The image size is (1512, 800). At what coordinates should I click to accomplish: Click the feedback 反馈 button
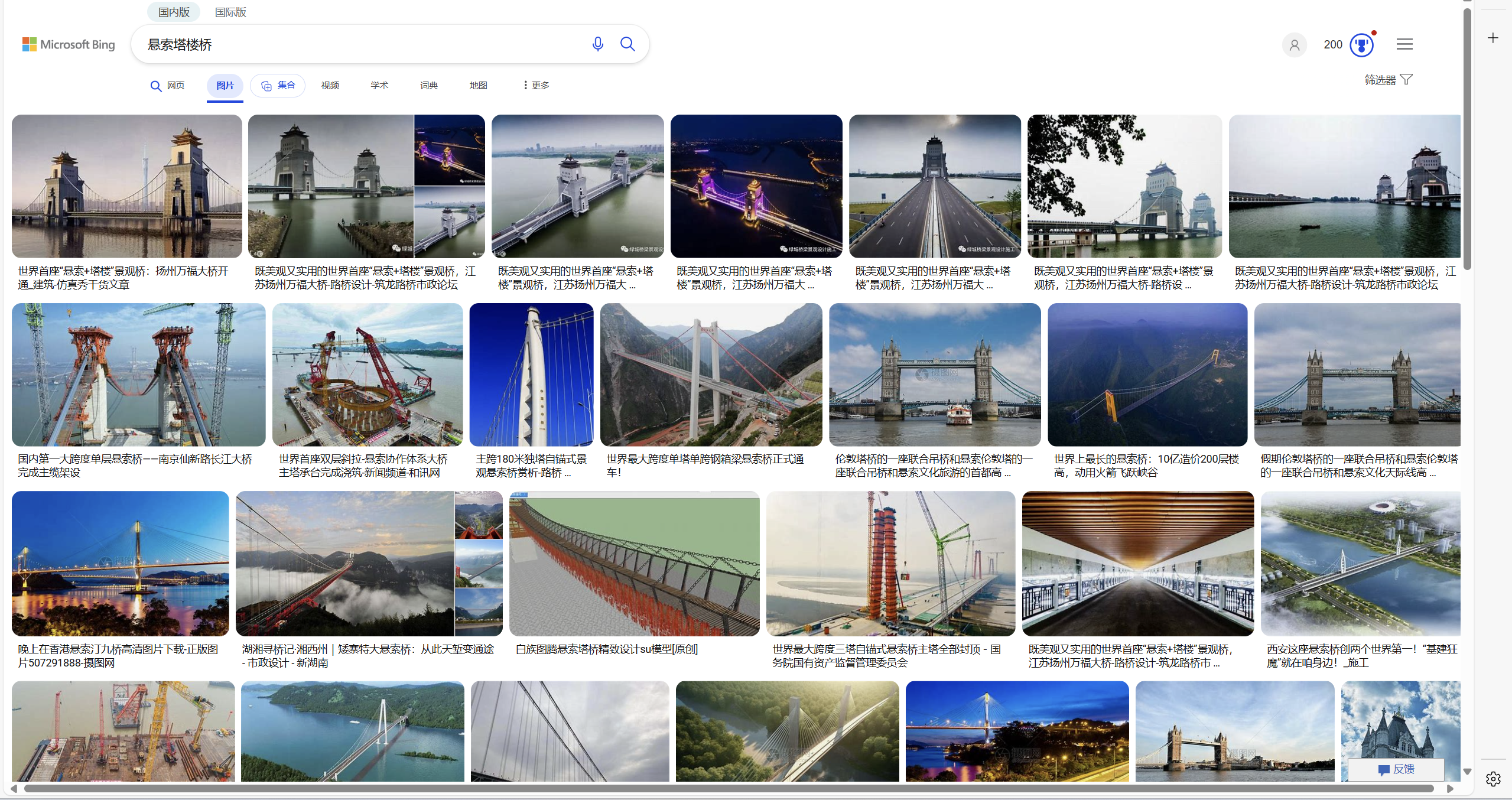click(x=1396, y=769)
